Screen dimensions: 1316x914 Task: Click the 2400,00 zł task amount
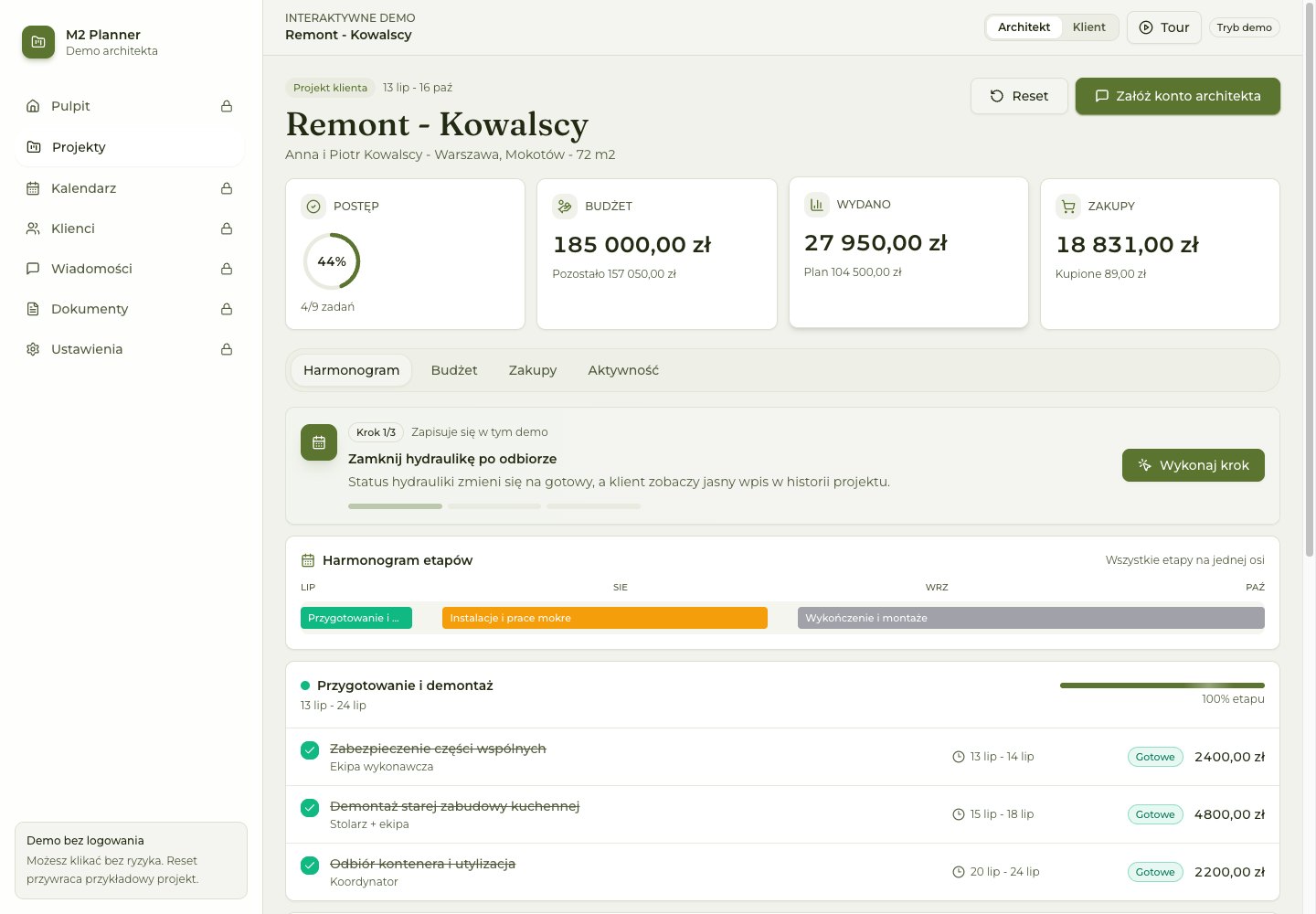coord(1230,757)
